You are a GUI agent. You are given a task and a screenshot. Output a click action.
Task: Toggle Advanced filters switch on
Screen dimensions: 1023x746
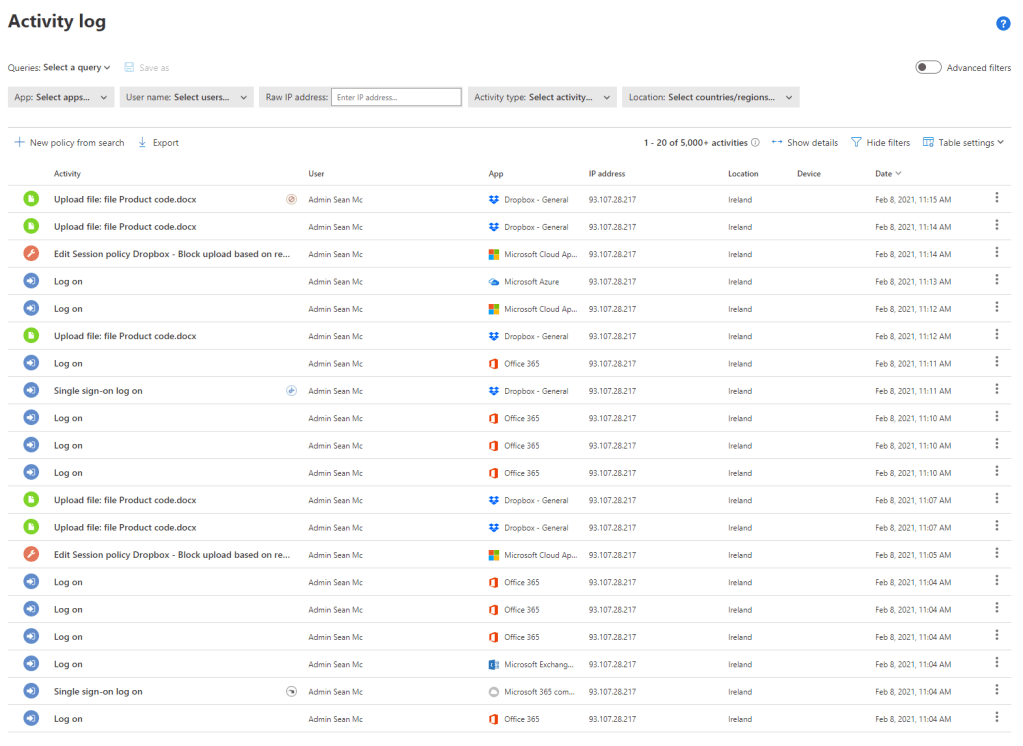[928, 67]
